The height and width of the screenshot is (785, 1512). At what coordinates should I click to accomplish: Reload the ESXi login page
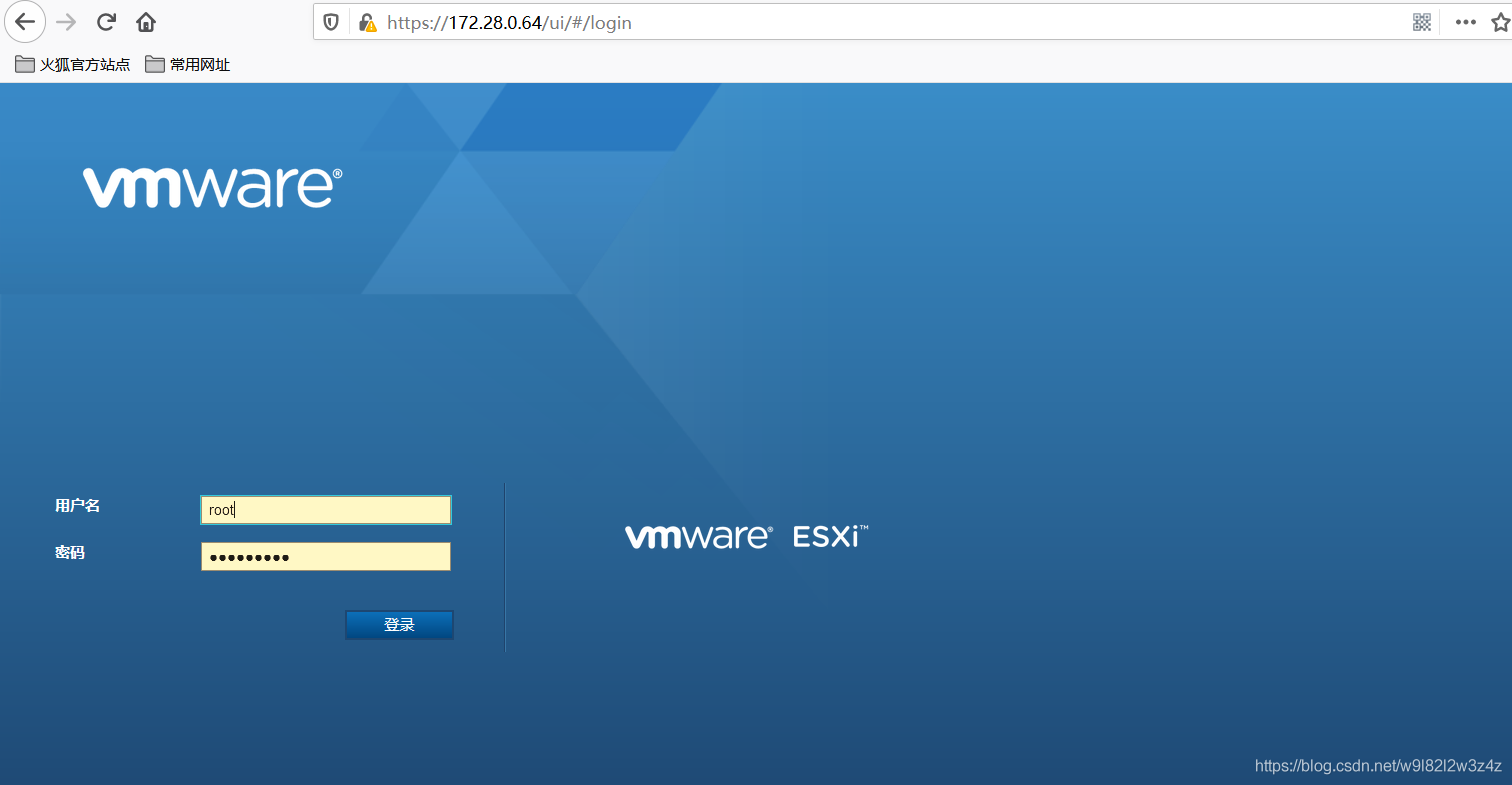click(106, 22)
